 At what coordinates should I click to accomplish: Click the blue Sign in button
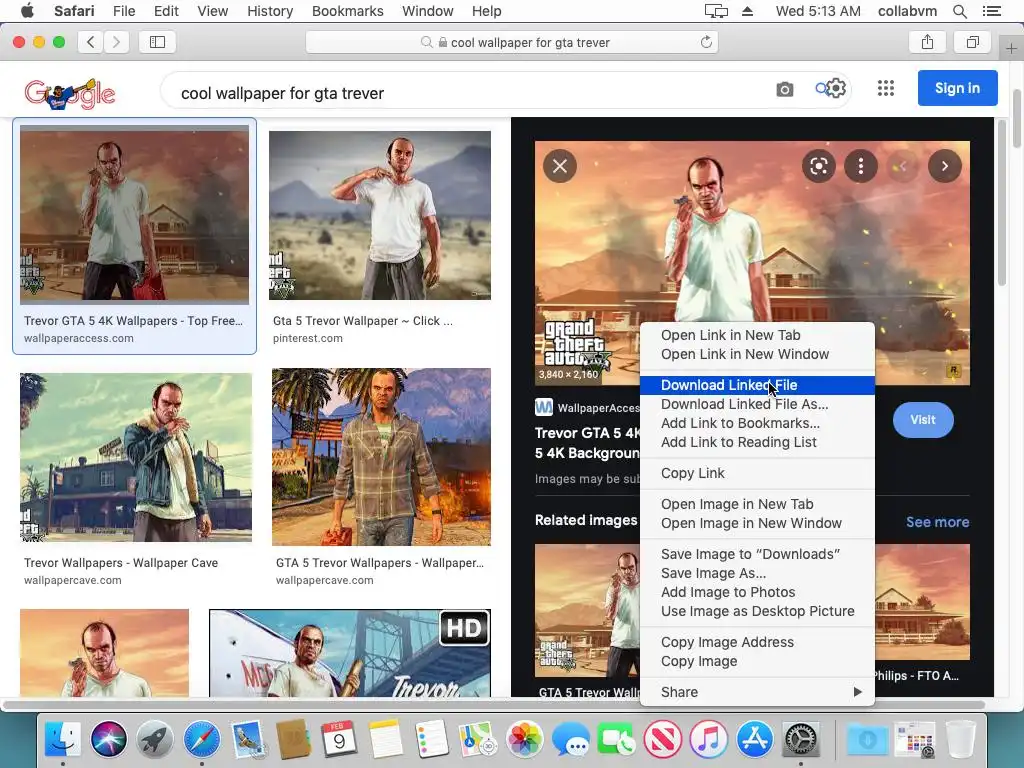pyautogui.click(x=957, y=88)
